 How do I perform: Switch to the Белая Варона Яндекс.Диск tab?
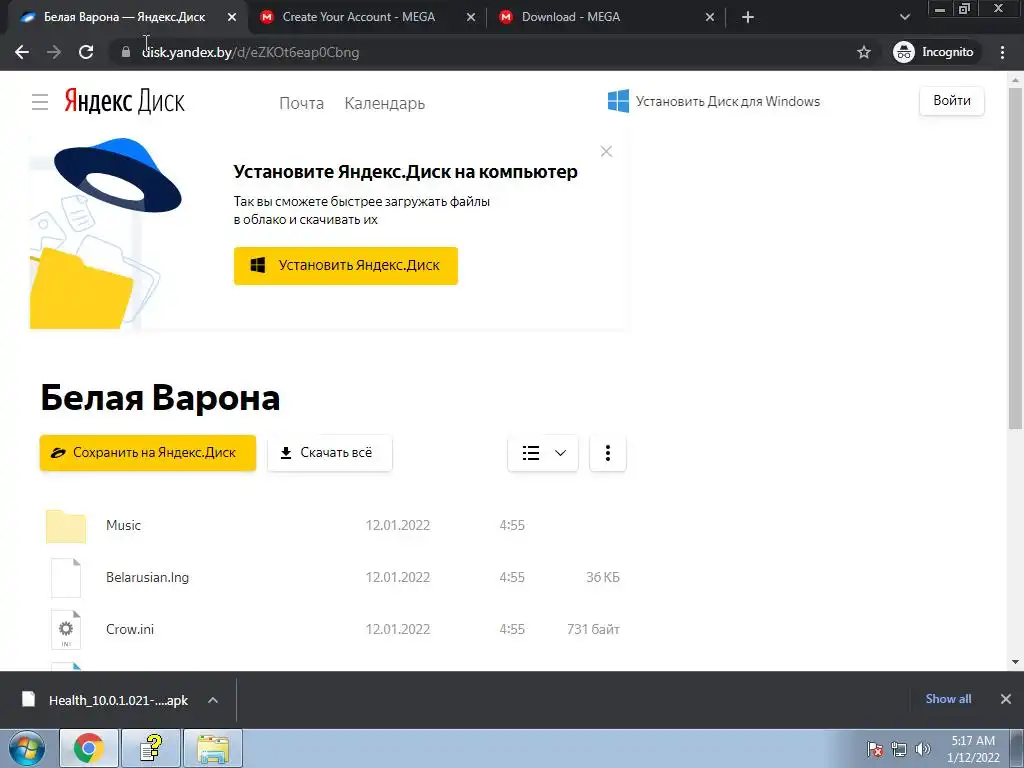pos(124,17)
